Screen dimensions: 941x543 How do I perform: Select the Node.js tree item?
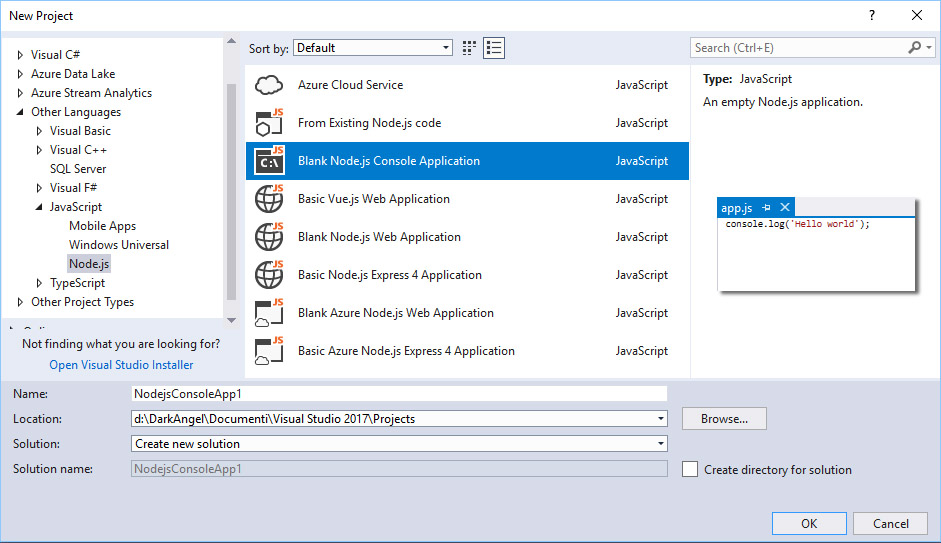89,264
